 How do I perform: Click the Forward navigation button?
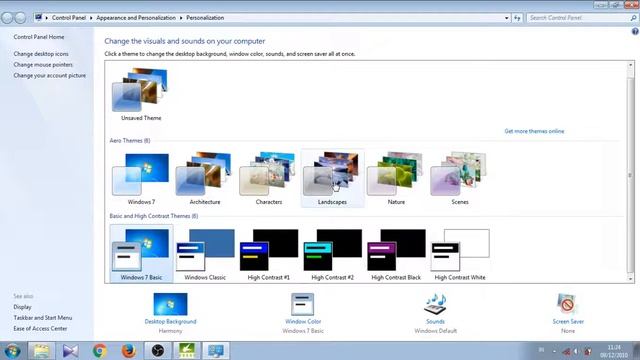(x=20, y=18)
